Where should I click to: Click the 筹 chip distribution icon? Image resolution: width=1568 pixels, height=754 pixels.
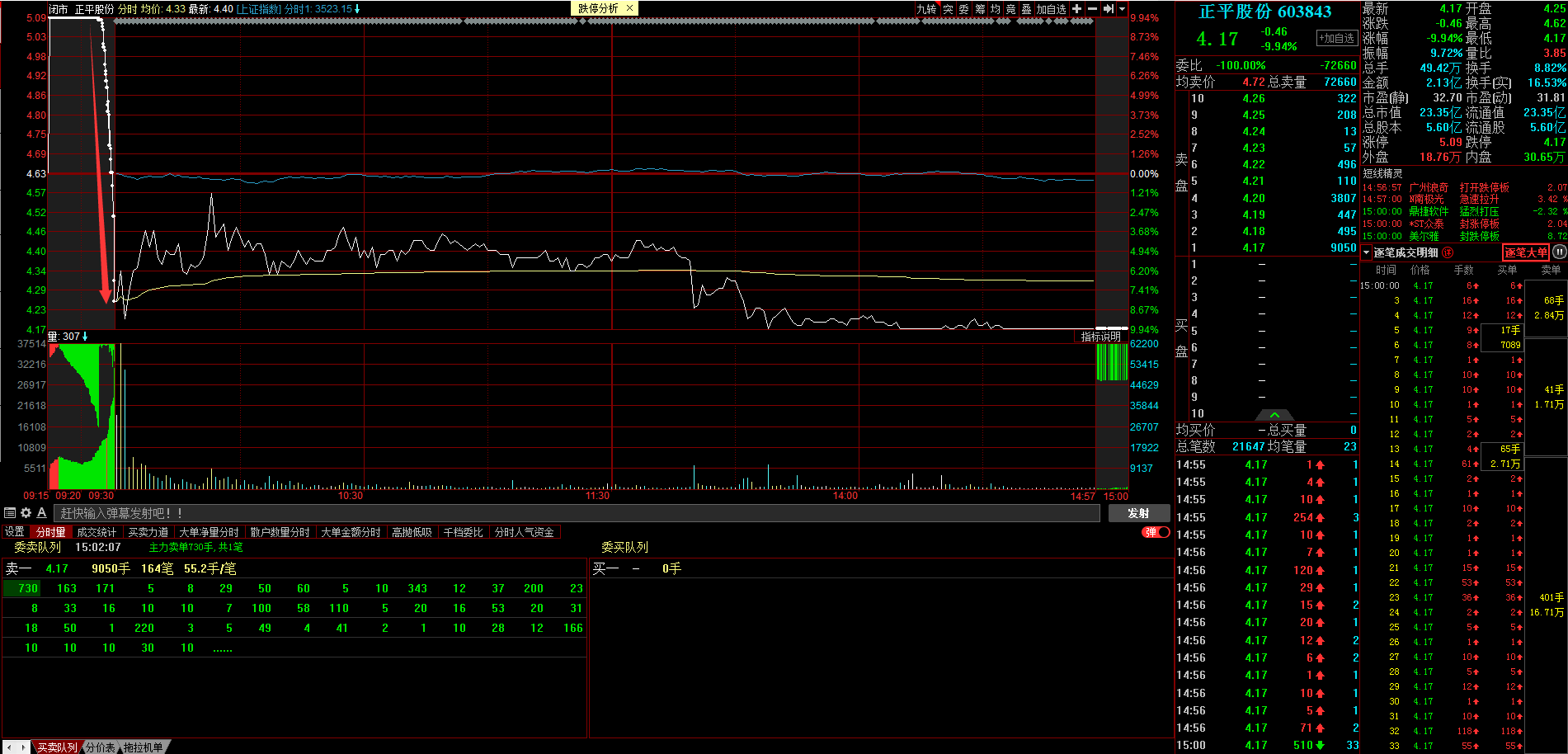[980, 9]
